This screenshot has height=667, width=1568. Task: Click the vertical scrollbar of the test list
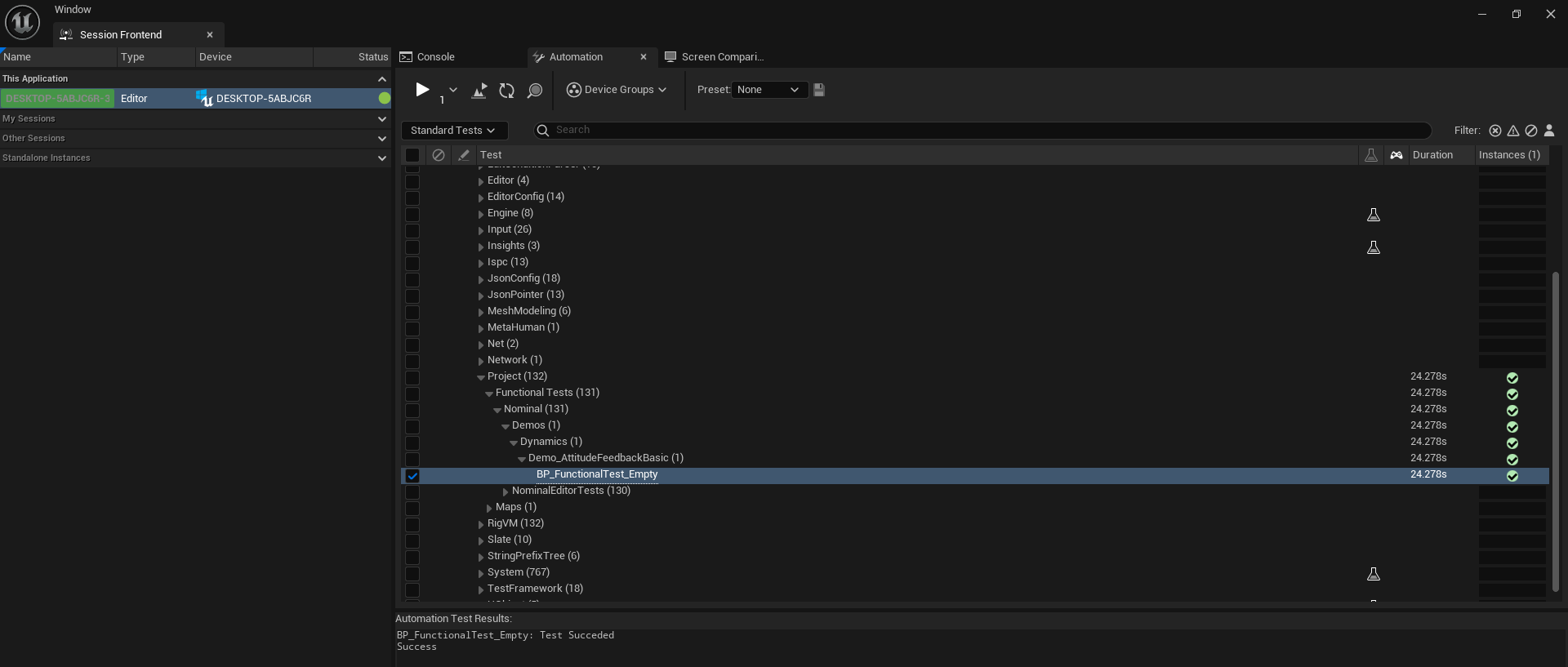(x=1556, y=431)
